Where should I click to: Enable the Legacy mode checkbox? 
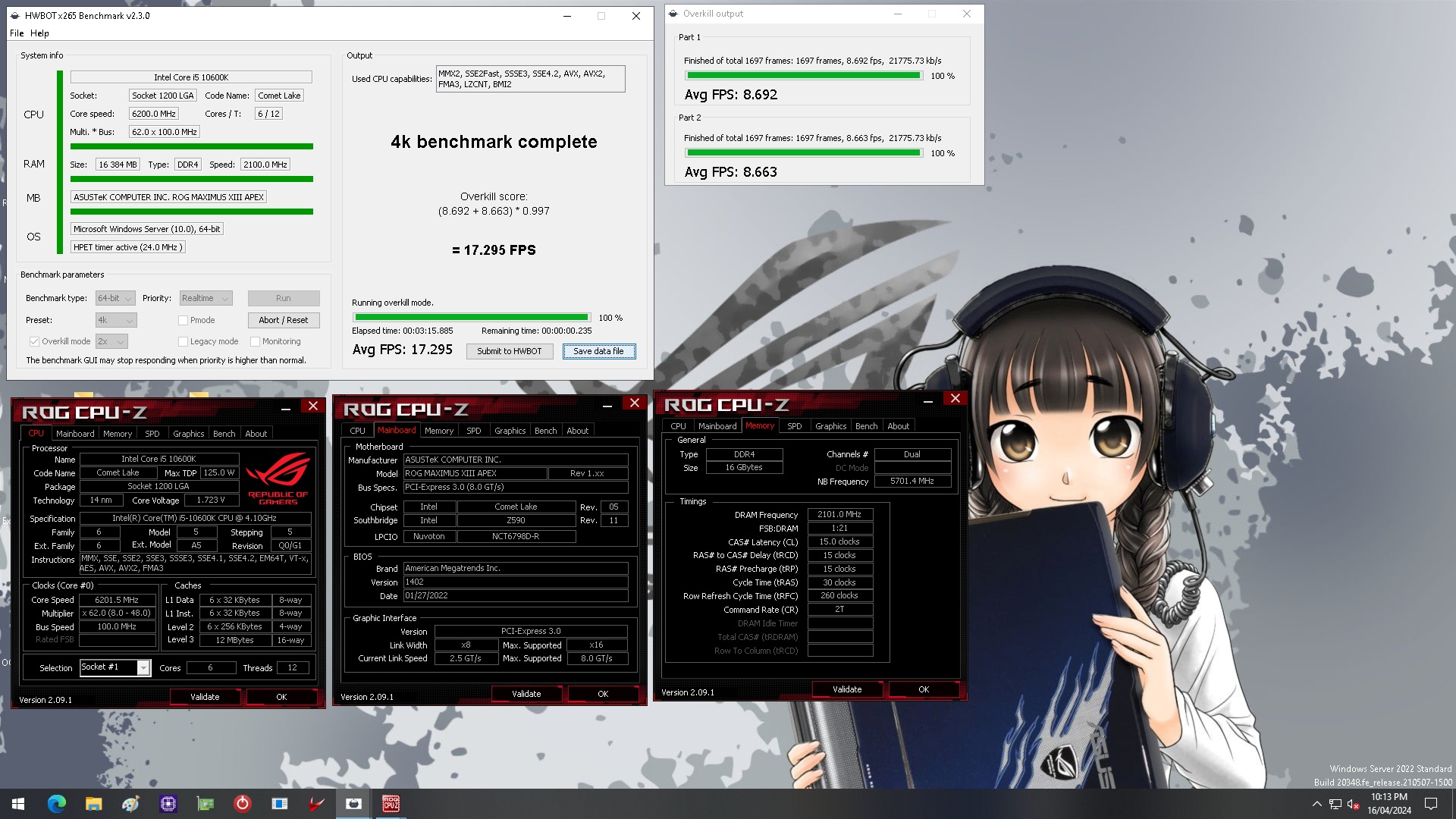(183, 341)
